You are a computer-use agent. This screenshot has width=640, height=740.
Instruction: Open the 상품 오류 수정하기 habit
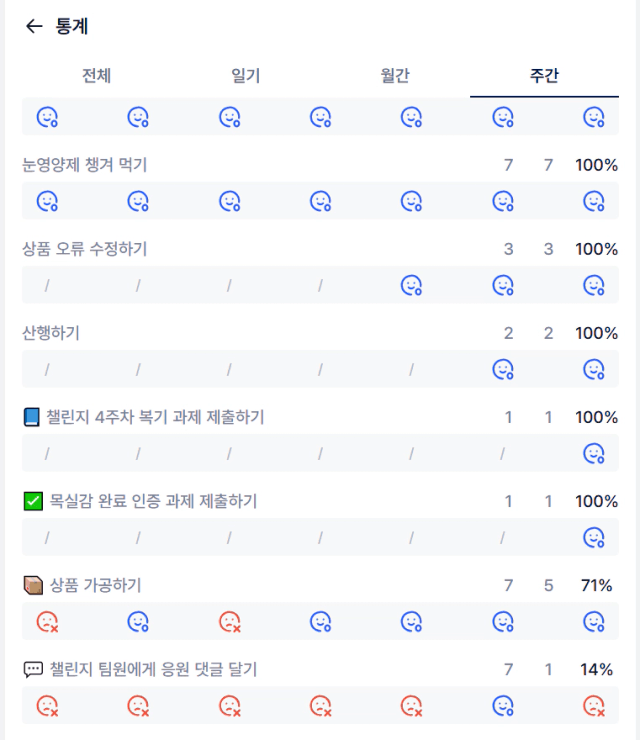85,249
